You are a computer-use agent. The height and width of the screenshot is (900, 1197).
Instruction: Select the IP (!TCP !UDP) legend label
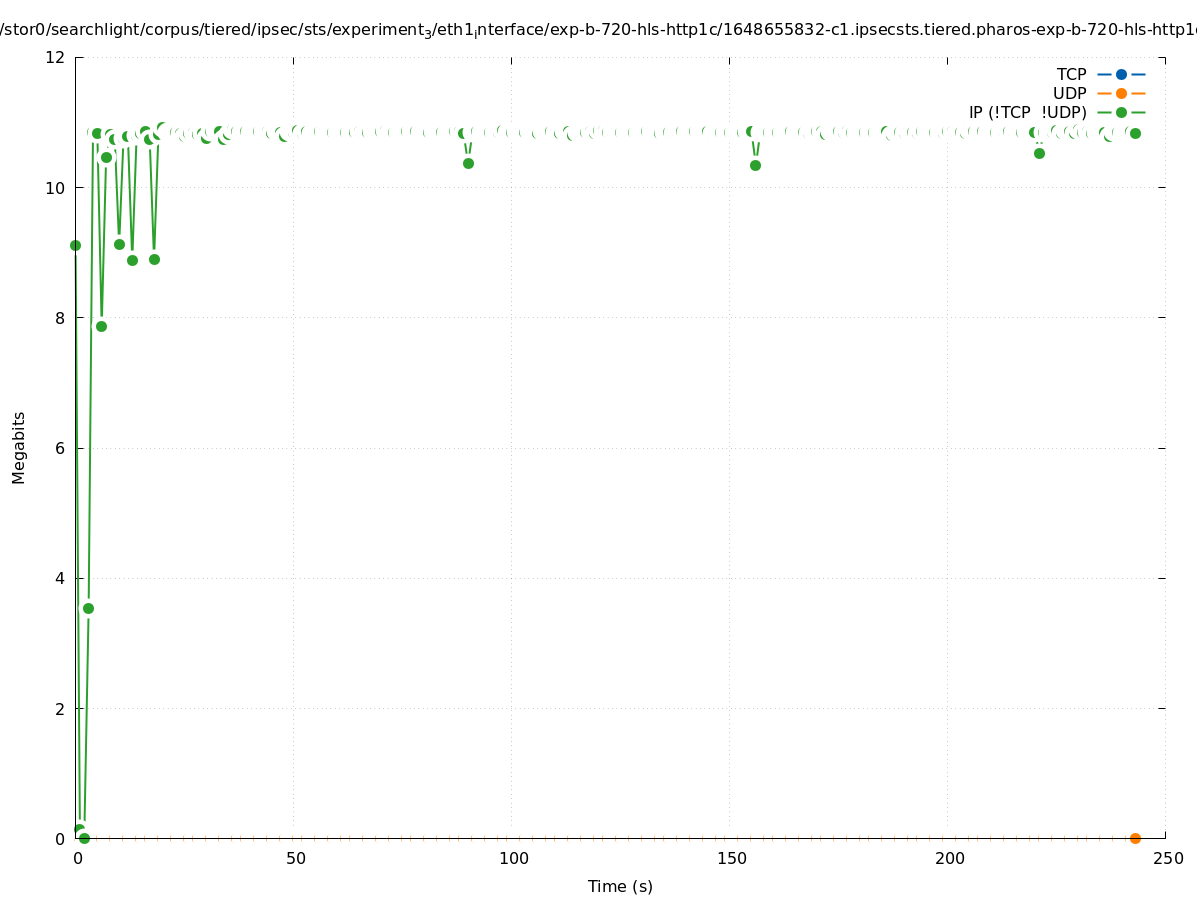(x=1027, y=113)
